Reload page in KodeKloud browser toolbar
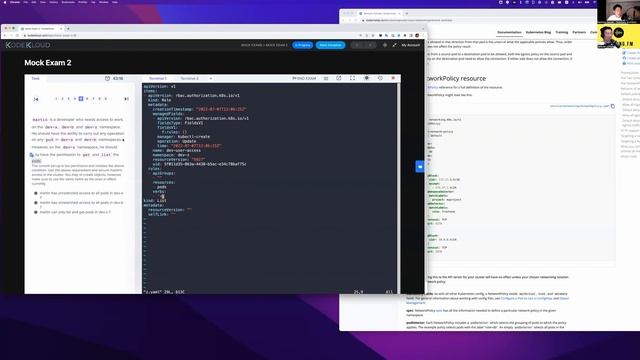 (17, 36)
